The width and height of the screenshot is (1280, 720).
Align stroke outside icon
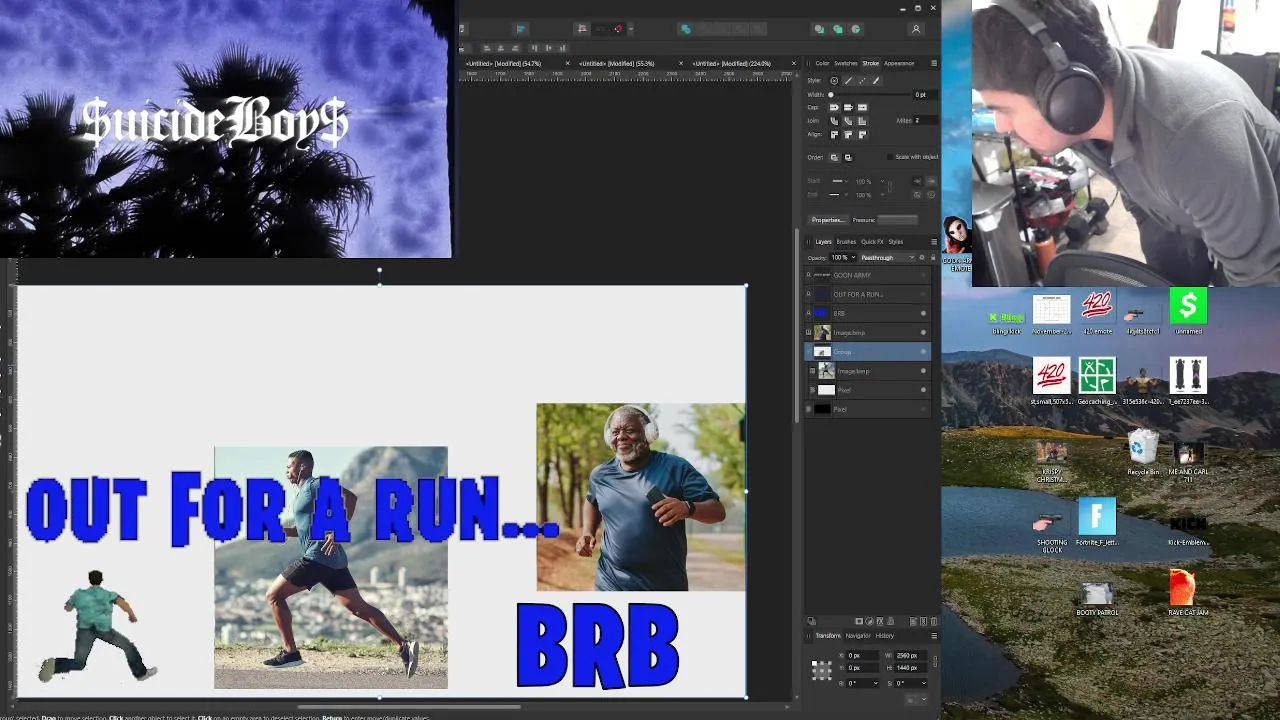click(x=862, y=134)
